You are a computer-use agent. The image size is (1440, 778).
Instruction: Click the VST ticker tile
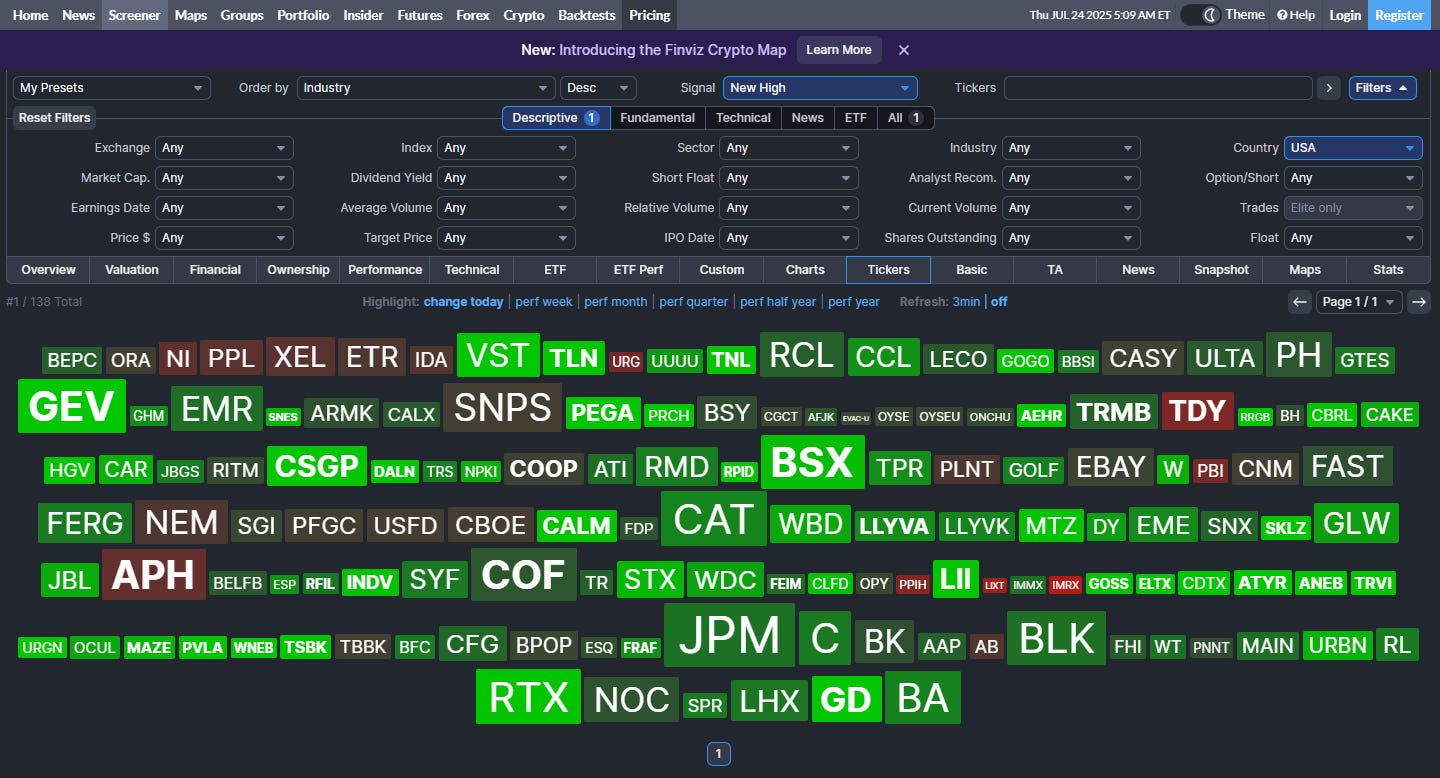point(498,355)
